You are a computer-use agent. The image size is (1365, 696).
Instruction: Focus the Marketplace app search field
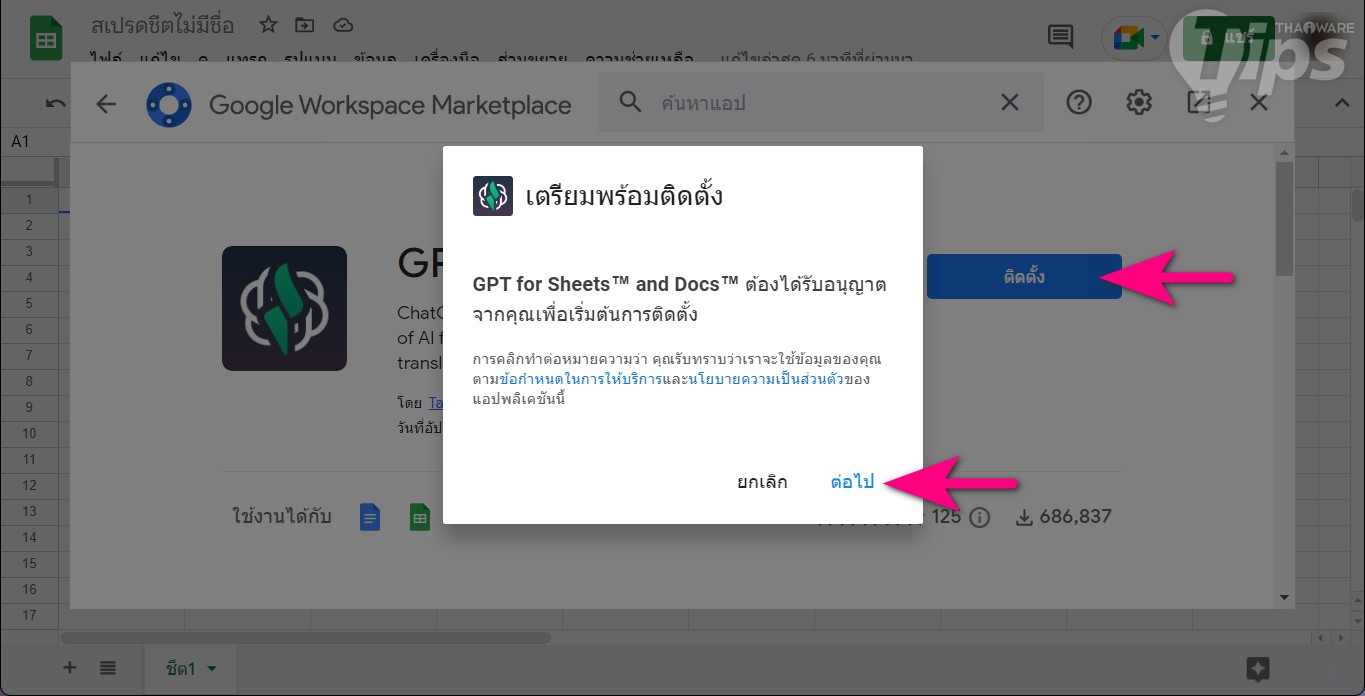[820, 102]
